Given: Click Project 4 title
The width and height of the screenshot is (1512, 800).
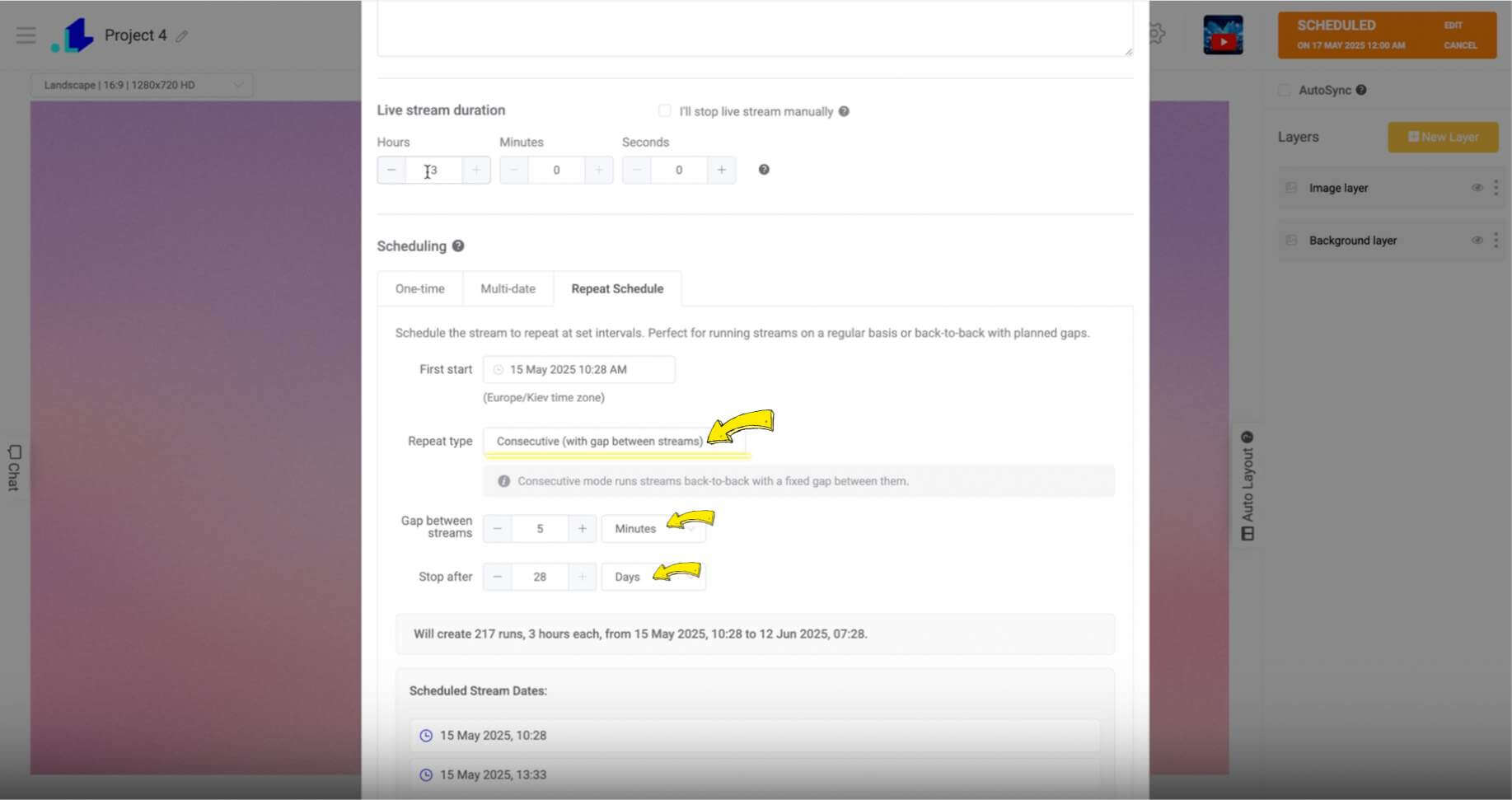Looking at the screenshot, I should (135, 35).
